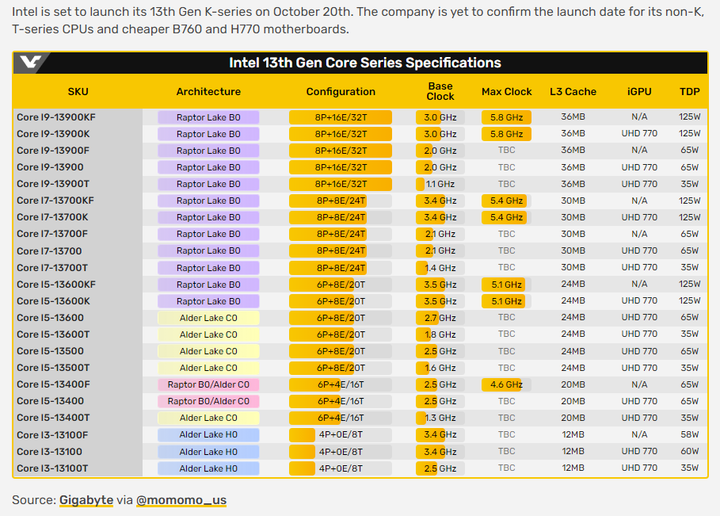
Task: Click the iGPU column header
Action: [639, 91]
